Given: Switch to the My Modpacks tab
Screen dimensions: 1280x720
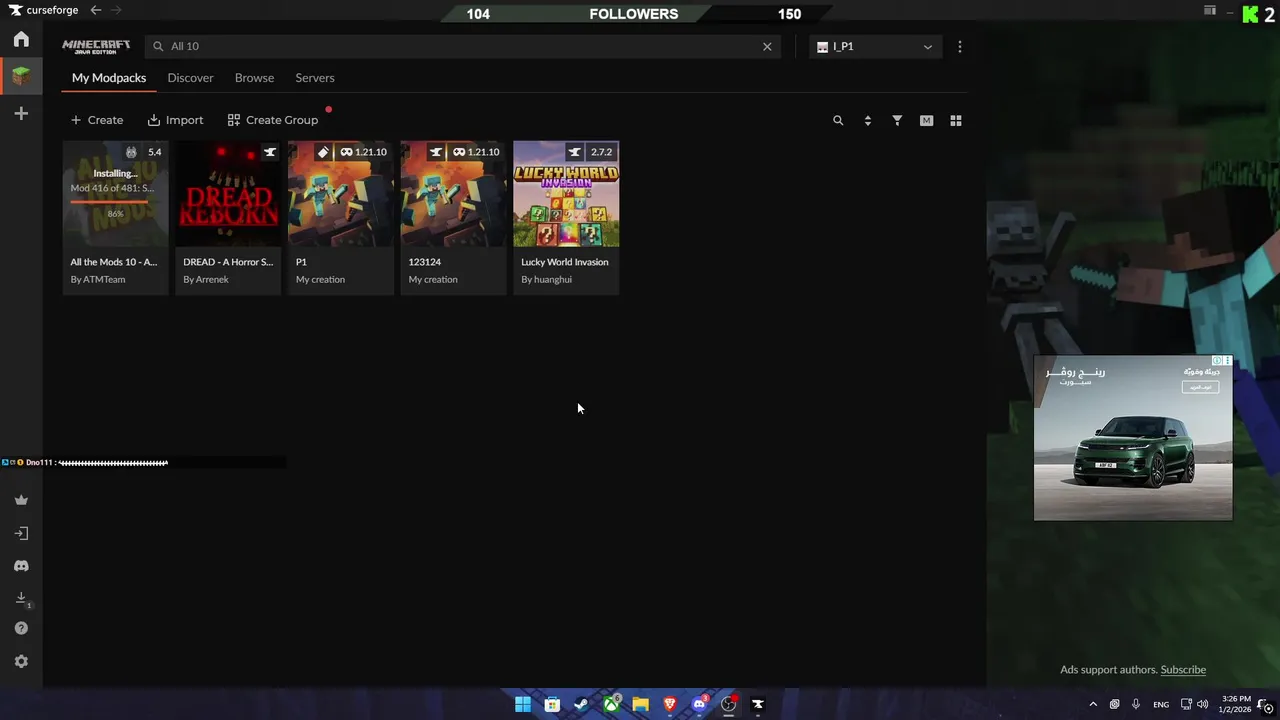Looking at the screenshot, I should coord(109,78).
